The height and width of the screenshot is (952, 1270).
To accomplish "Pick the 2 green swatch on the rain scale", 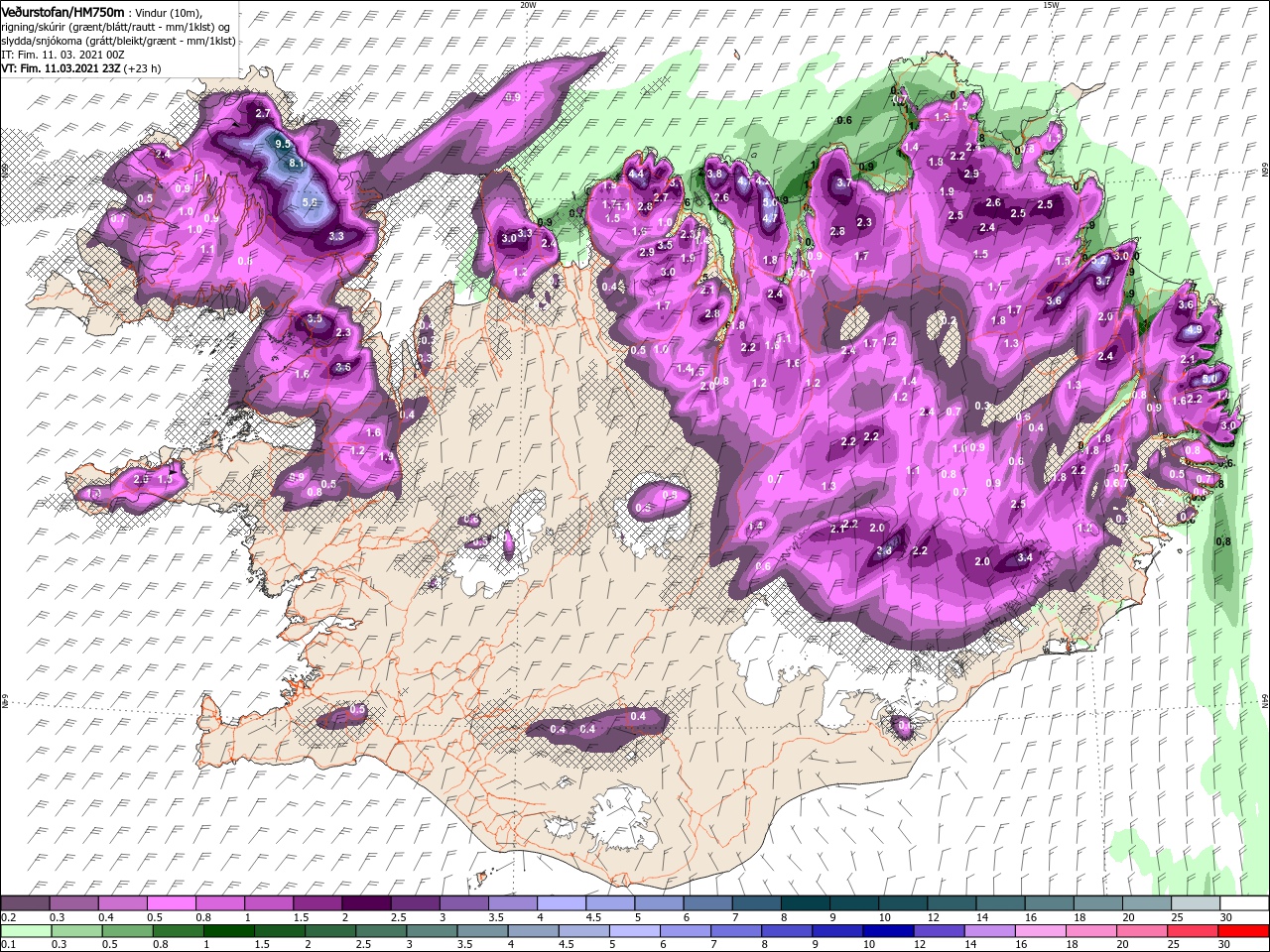I will point(330,931).
